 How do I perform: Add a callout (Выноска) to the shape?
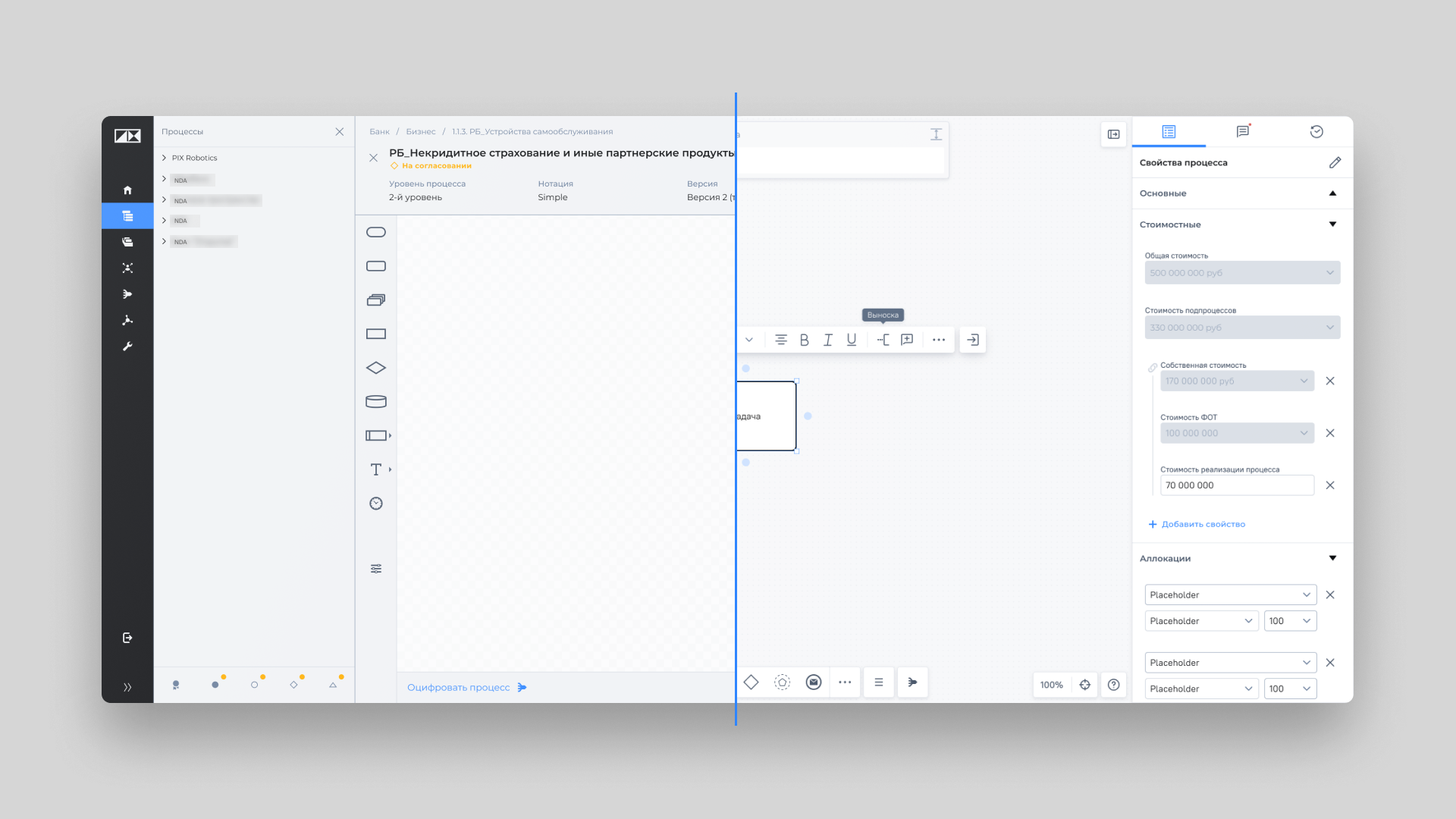(883, 340)
